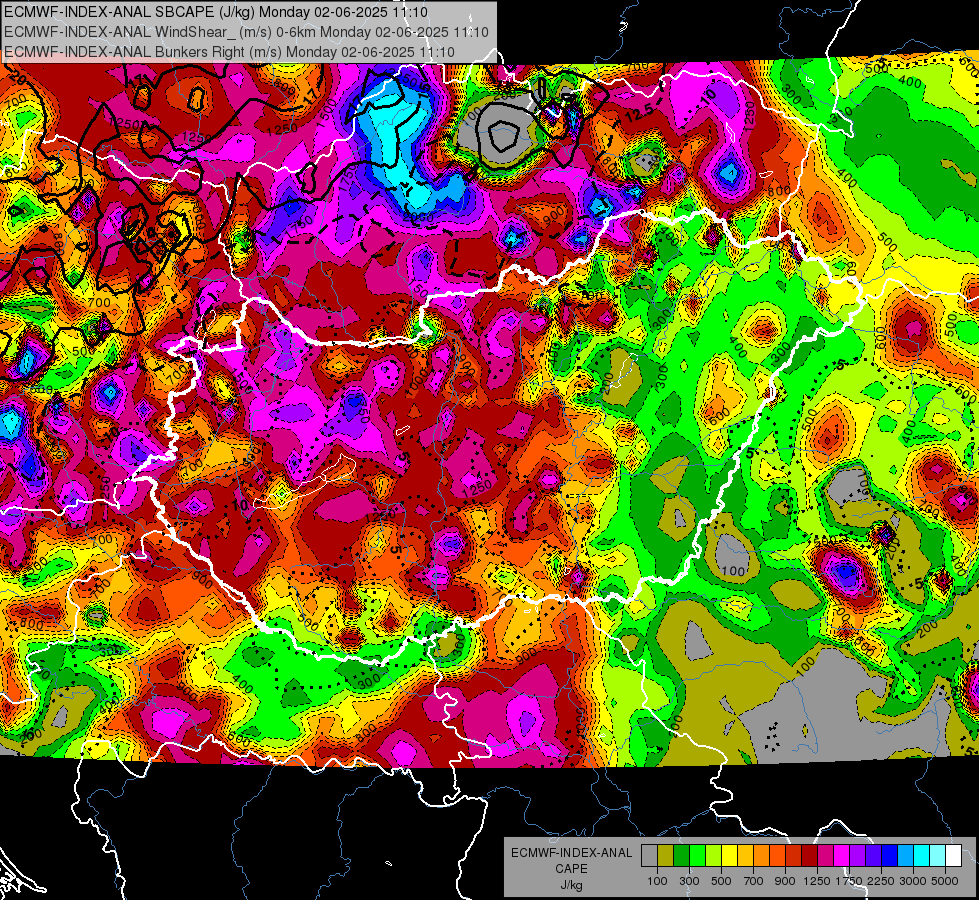Click the 500 value on the legend scale

[x=721, y=881]
